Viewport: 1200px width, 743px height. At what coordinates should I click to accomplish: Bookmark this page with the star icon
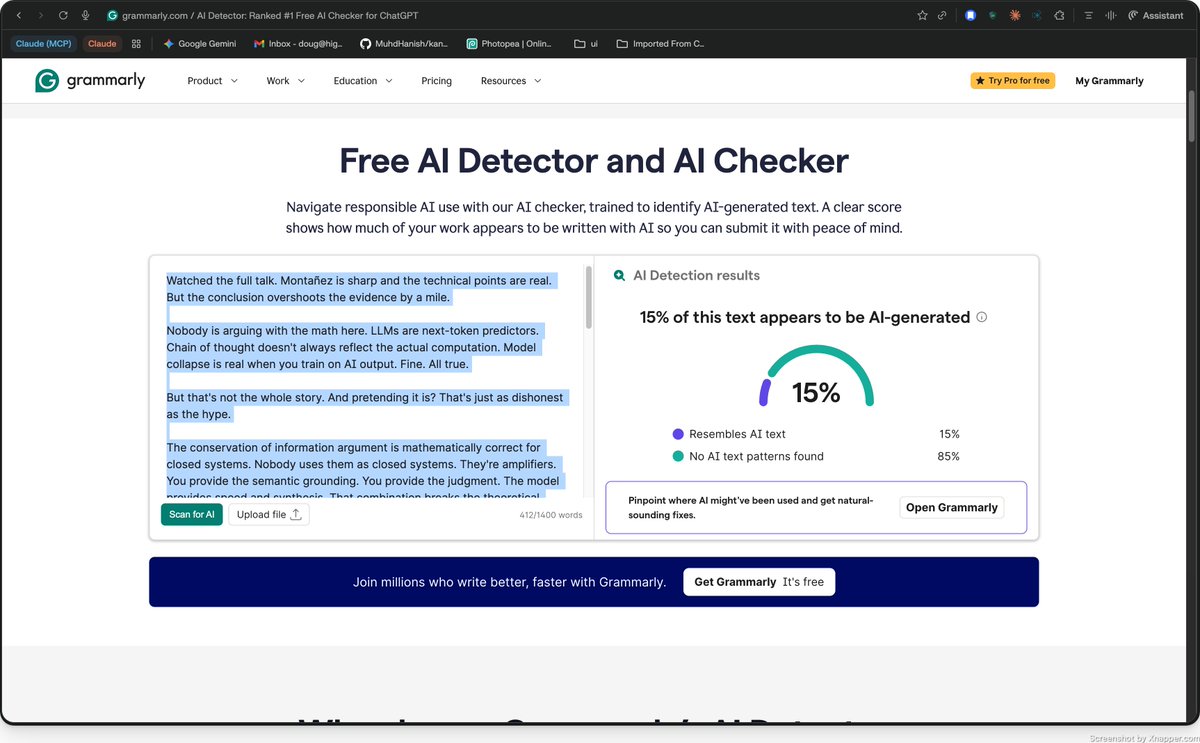click(922, 15)
